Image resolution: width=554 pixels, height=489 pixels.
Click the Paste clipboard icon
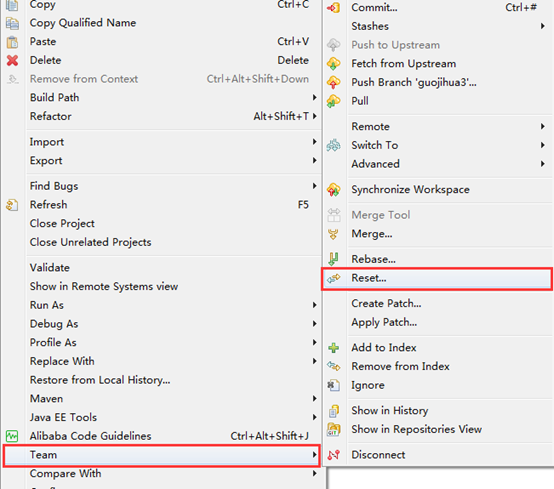point(12,42)
